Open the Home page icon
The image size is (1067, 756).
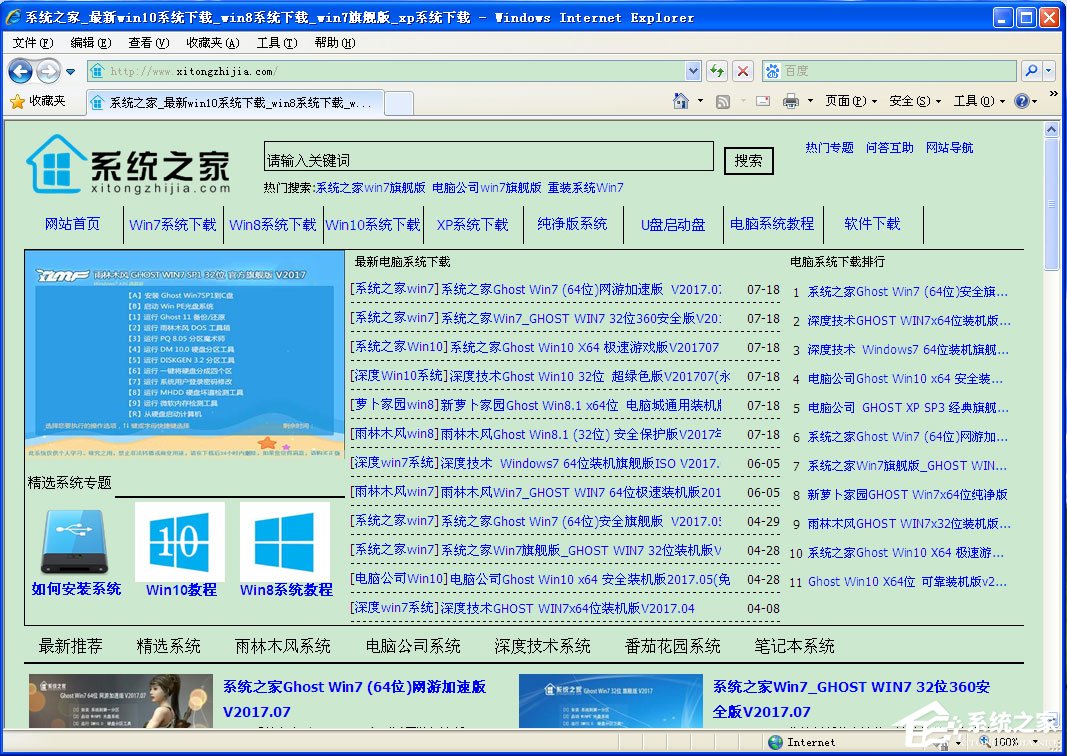pos(679,100)
